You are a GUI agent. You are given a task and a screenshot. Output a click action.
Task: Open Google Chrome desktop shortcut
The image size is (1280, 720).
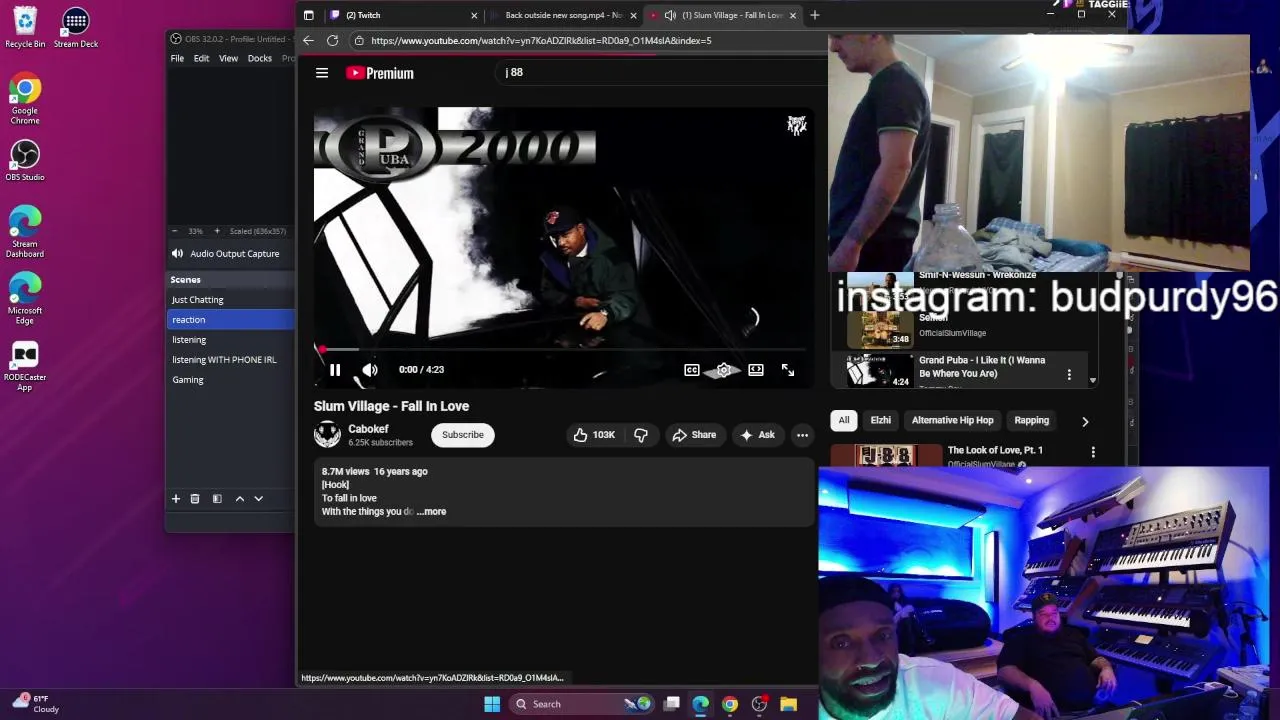[25, 99]
